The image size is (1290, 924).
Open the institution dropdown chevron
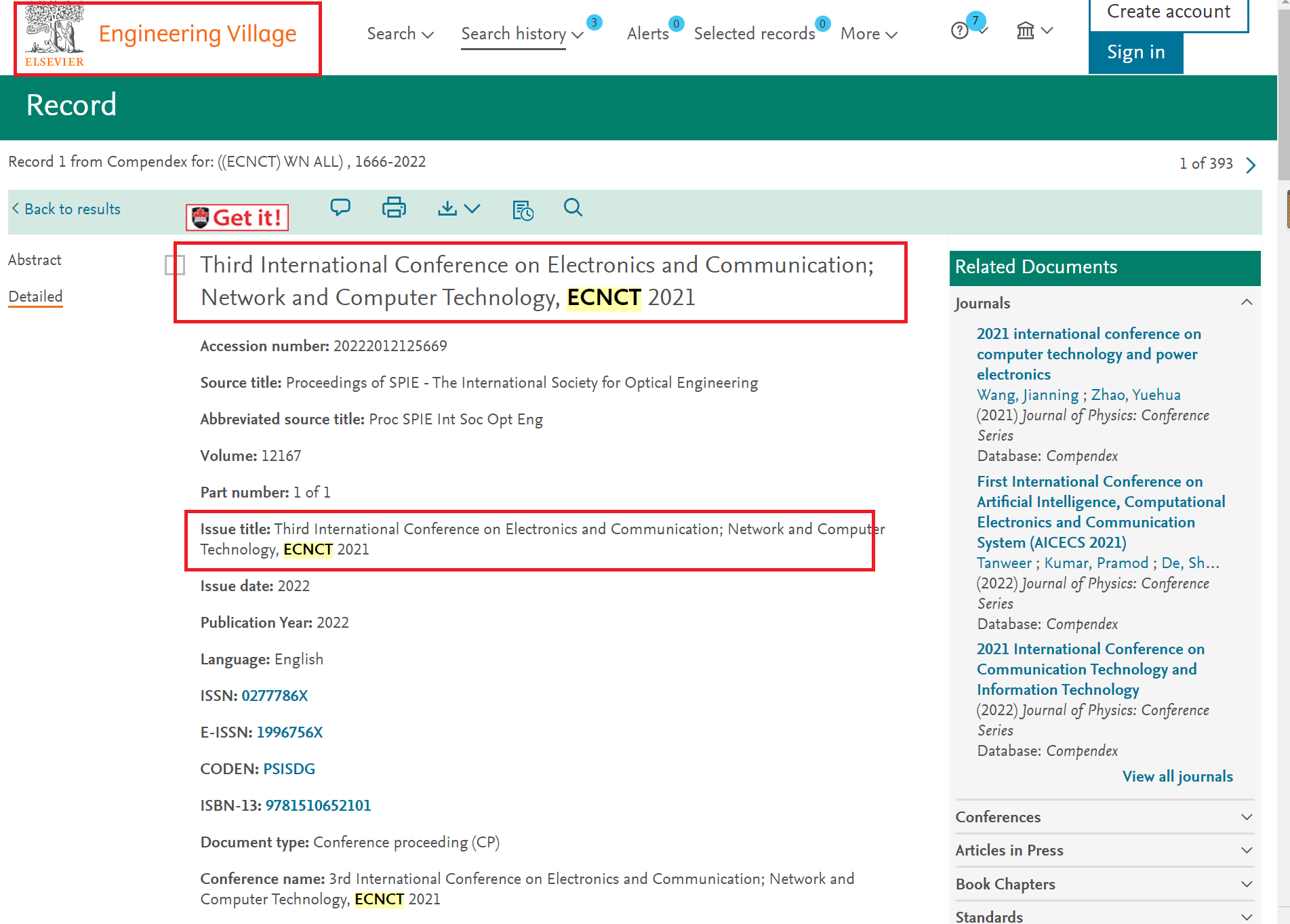pos(1047,31)
